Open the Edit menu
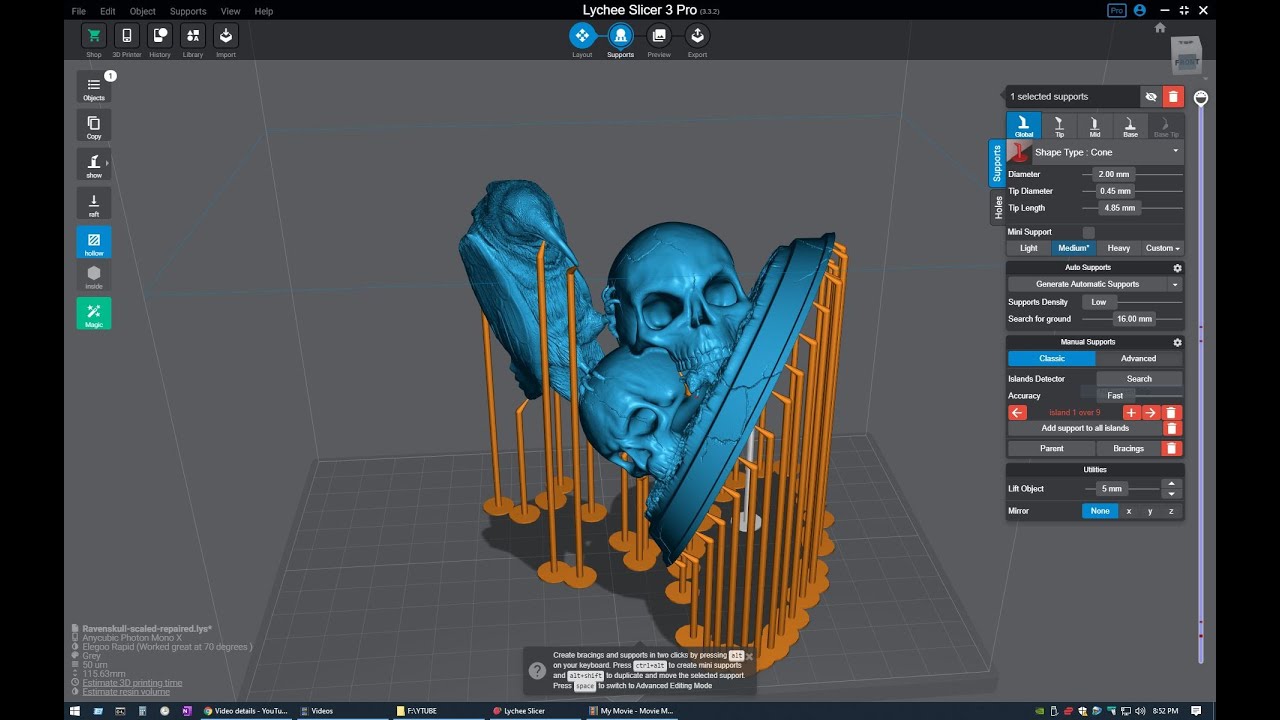 coord(108,11)
